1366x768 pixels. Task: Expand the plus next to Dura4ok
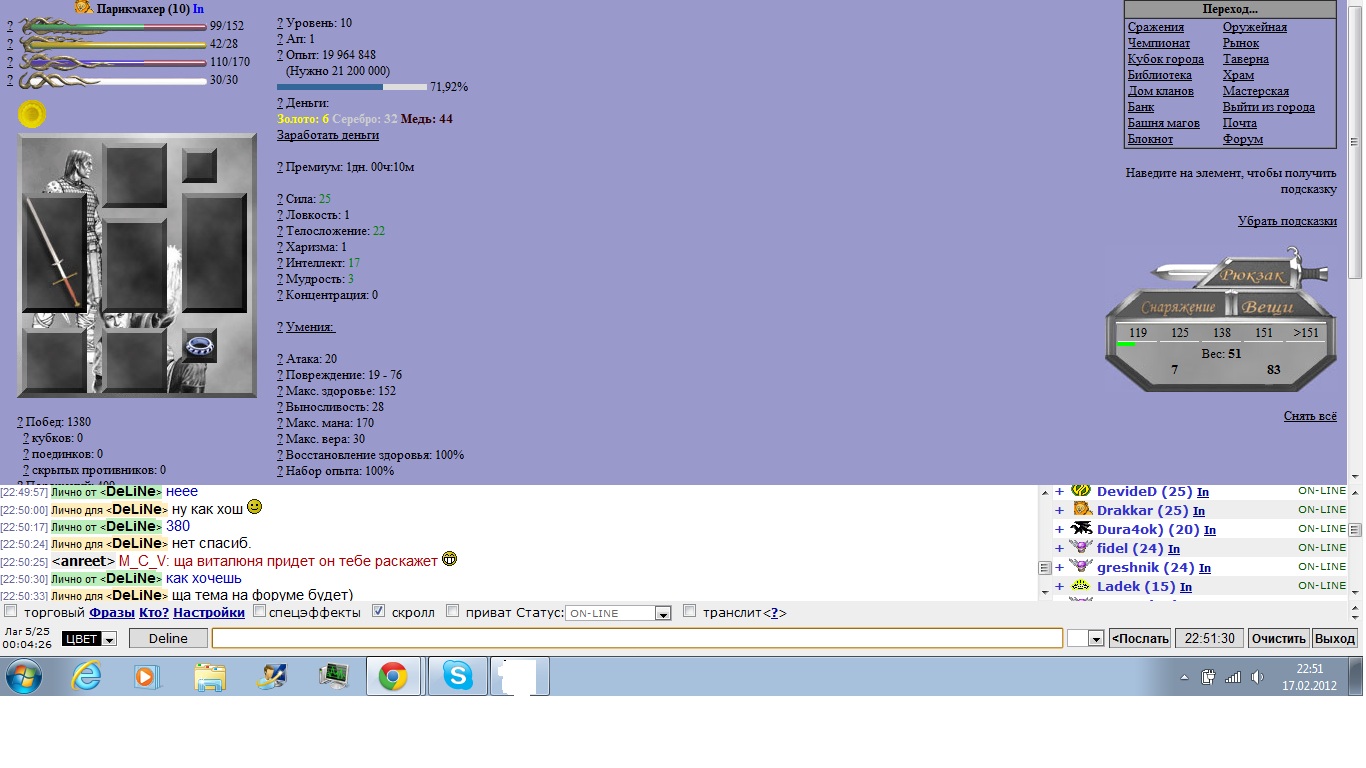pos(1059,529)
